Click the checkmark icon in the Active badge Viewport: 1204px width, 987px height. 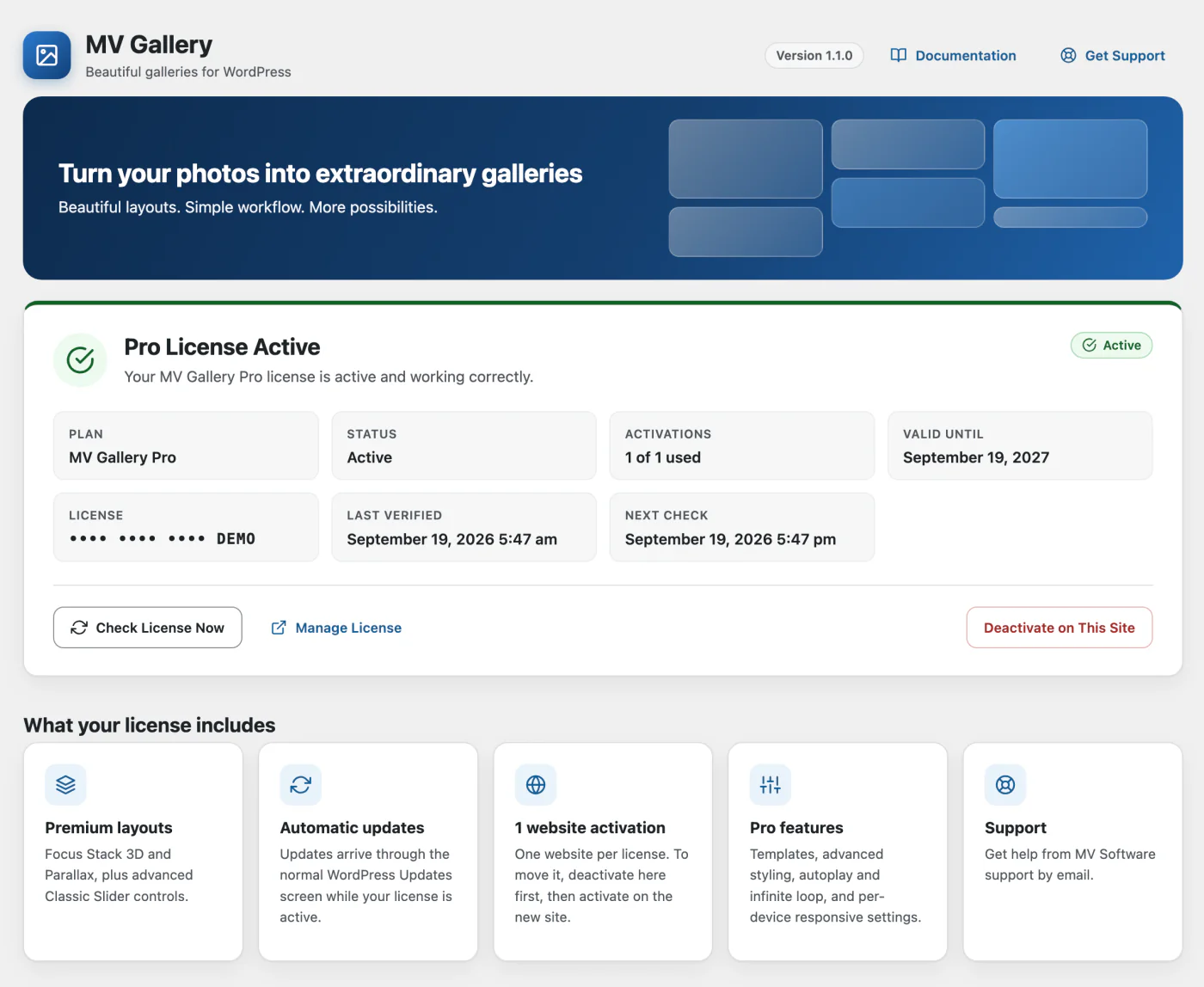click(1090, 345)
